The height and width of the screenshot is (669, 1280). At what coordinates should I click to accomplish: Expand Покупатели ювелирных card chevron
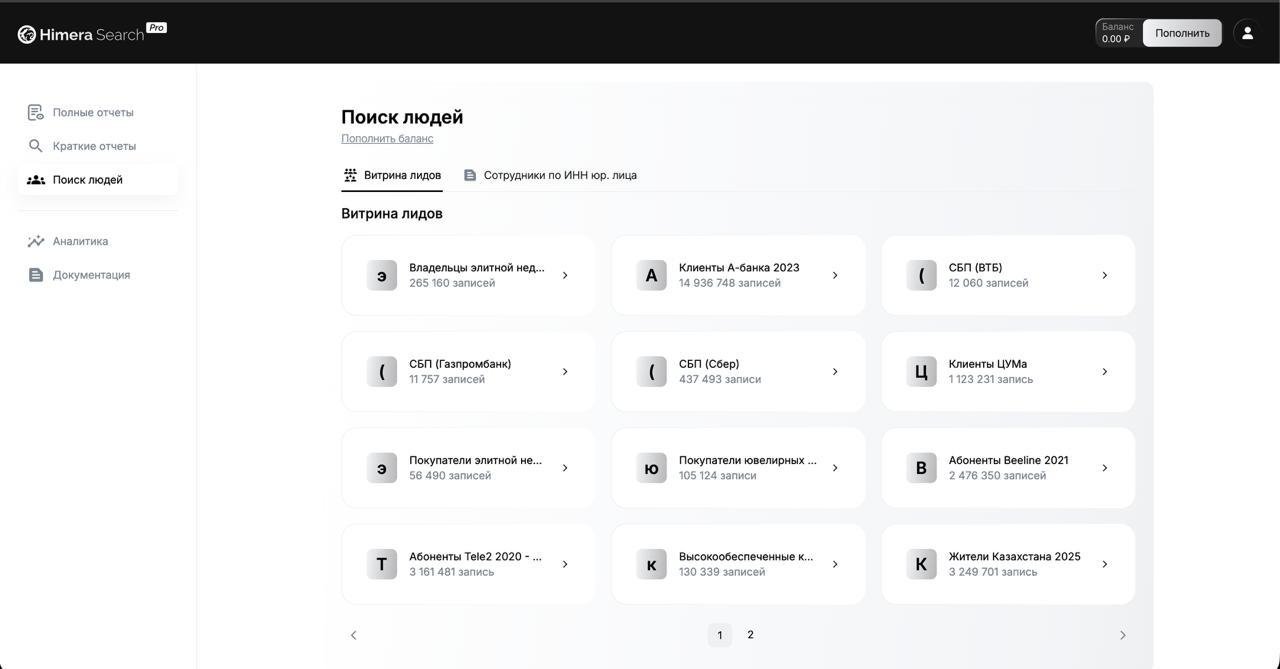835,468
